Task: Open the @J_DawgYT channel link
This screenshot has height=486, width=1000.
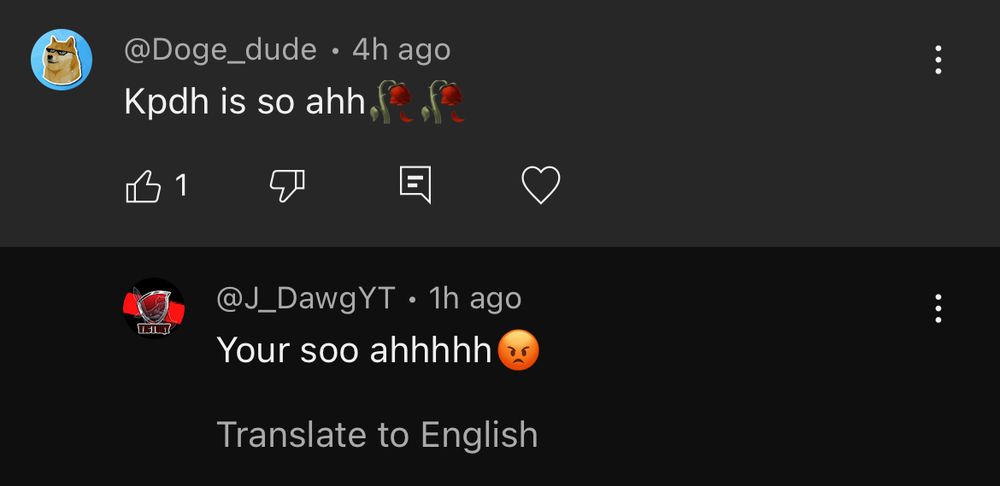Action: 306,298
